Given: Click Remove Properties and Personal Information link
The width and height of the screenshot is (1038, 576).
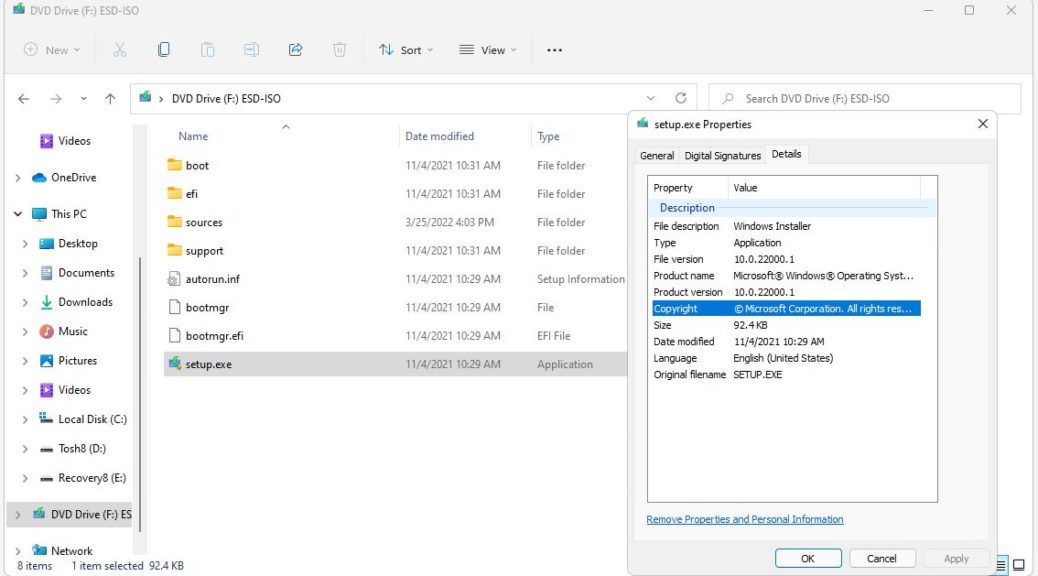Looking at the screenshot, I should (745, 519).
